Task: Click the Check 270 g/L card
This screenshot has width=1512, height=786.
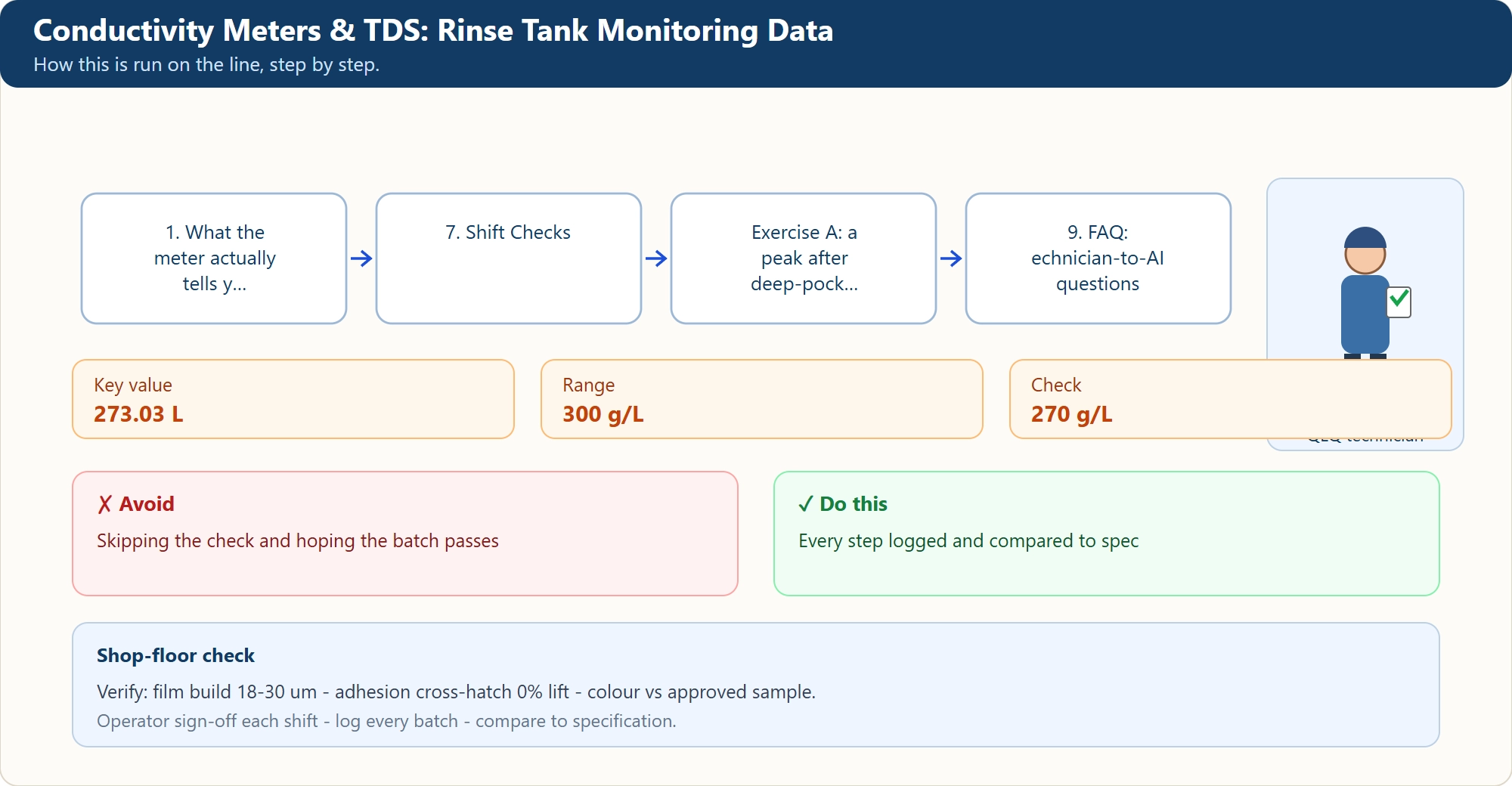Action: coord(1231,399)
